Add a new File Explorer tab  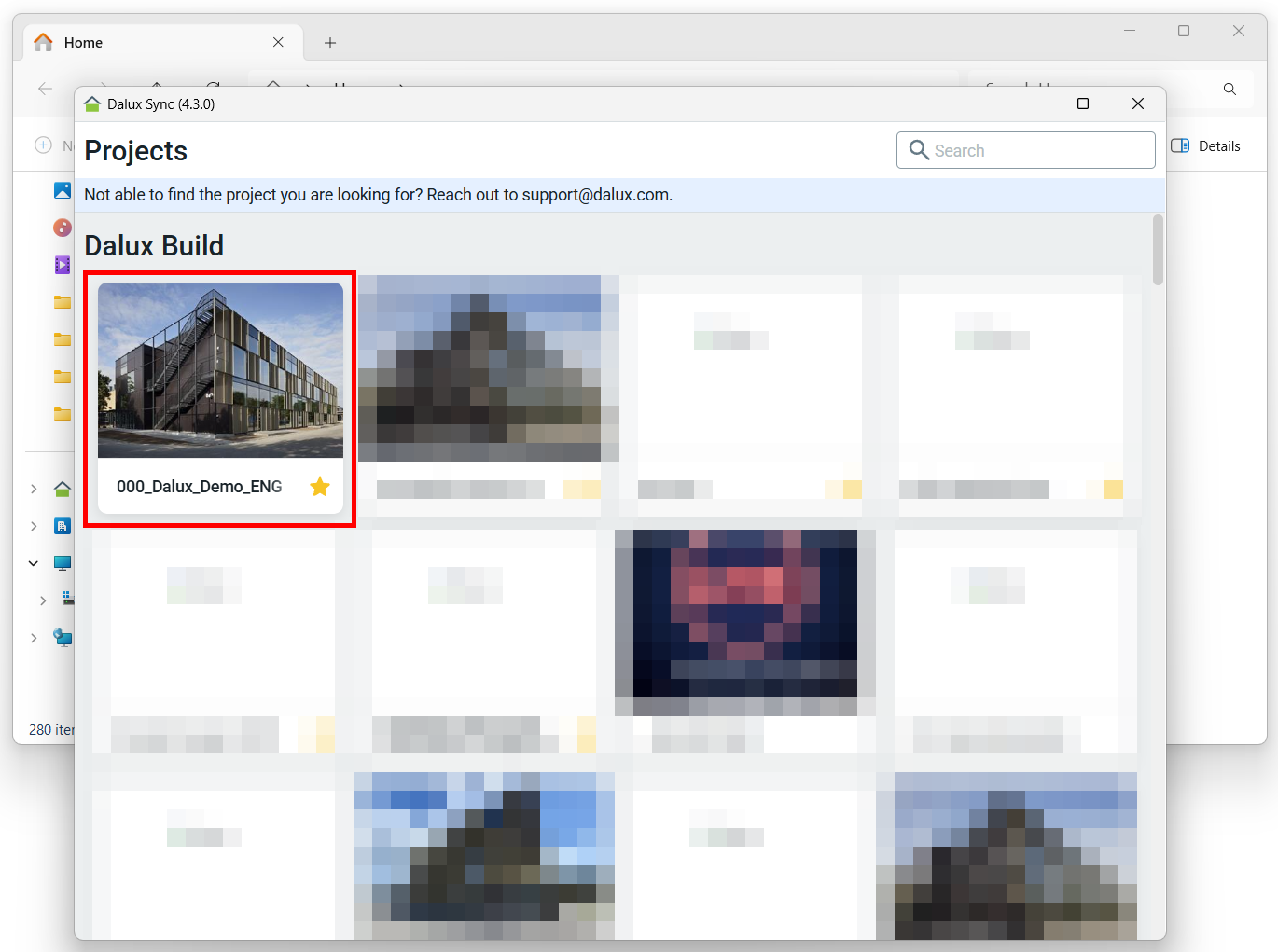click(x=330, y=43)
